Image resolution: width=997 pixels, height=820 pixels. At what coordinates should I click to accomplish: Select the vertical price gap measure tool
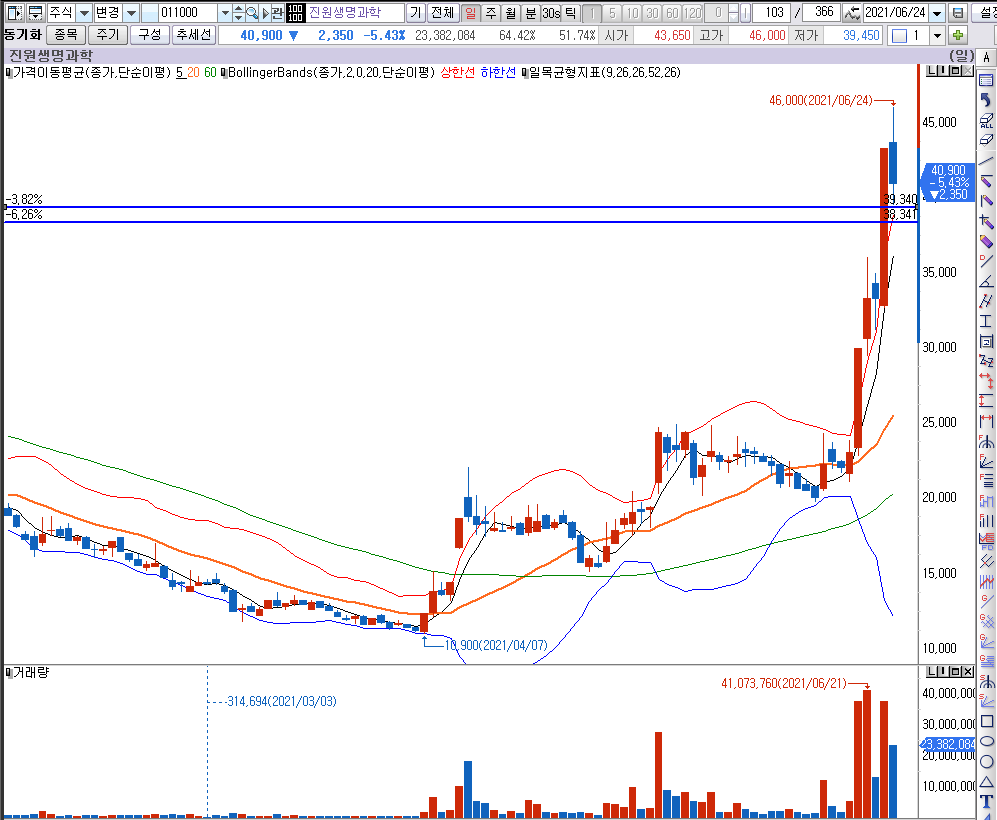coord(986,401)
